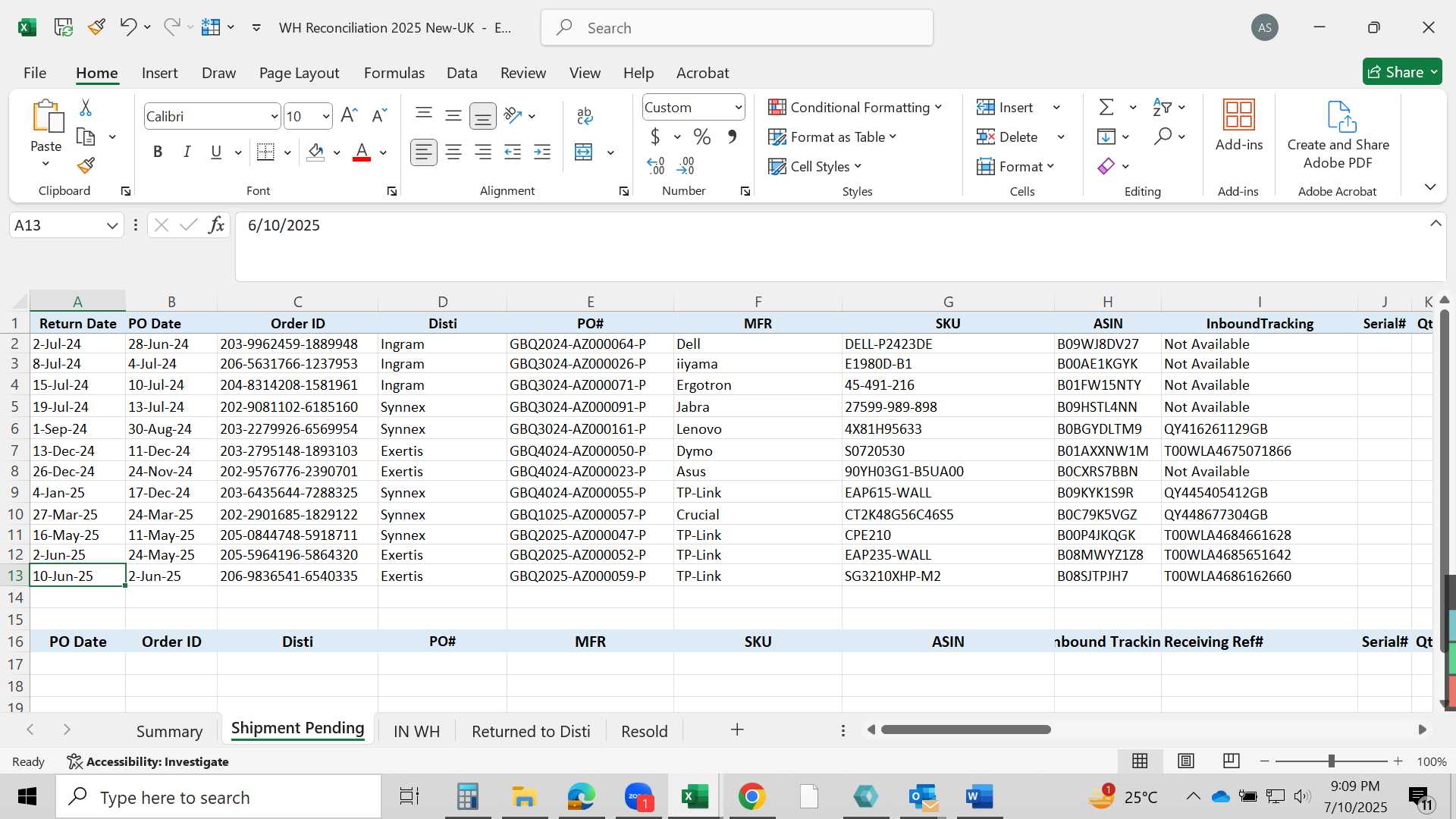The height and width of the screenshot is (819, 1456).
Task: Click the Insert cells button
Action: click(1006, 107)
